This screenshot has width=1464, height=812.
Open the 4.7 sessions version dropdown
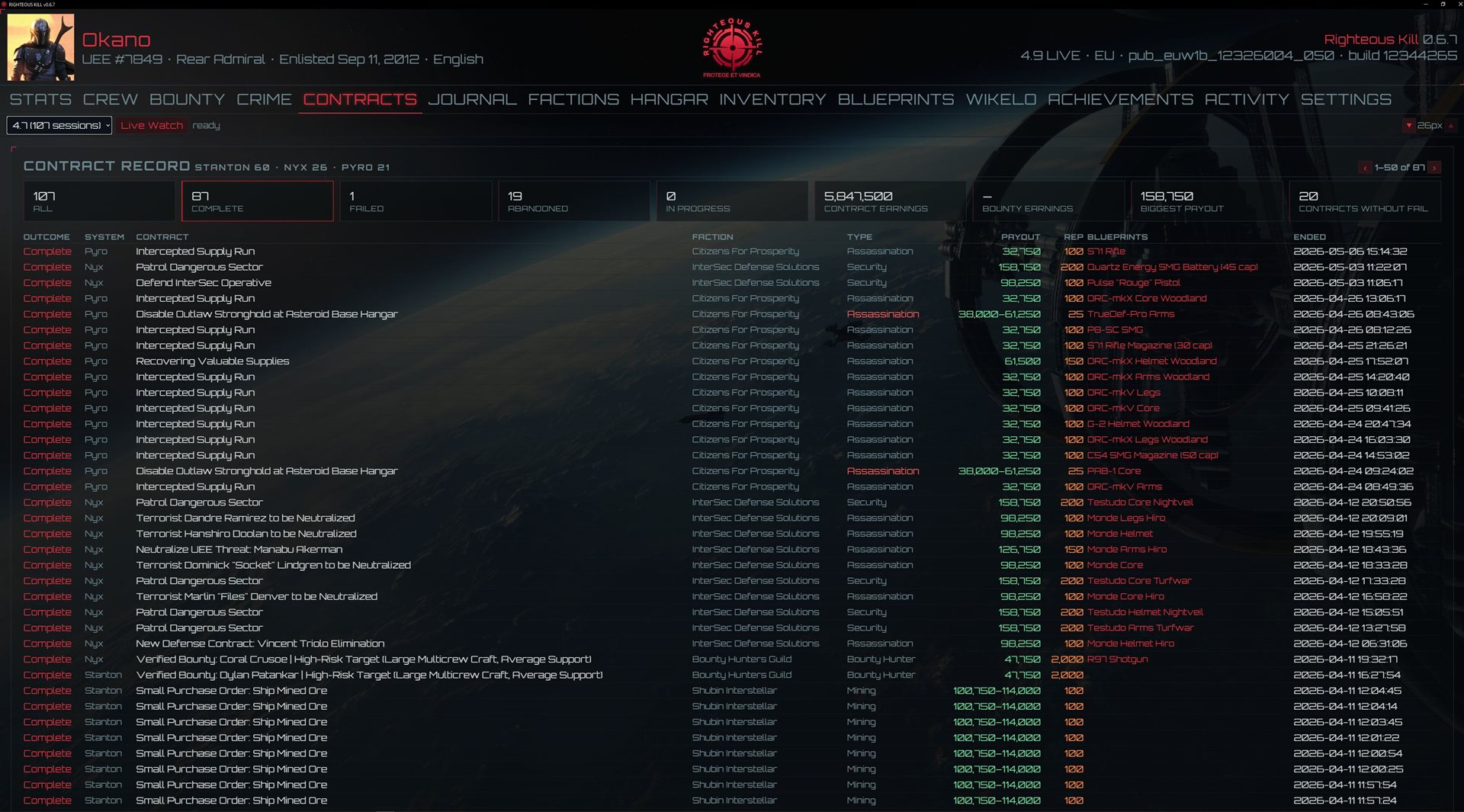coord(59,125)
